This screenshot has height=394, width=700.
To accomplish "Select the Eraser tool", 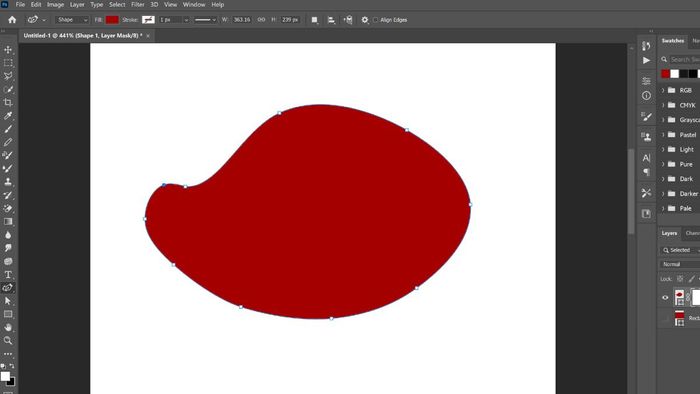I will tap(8, 208).
